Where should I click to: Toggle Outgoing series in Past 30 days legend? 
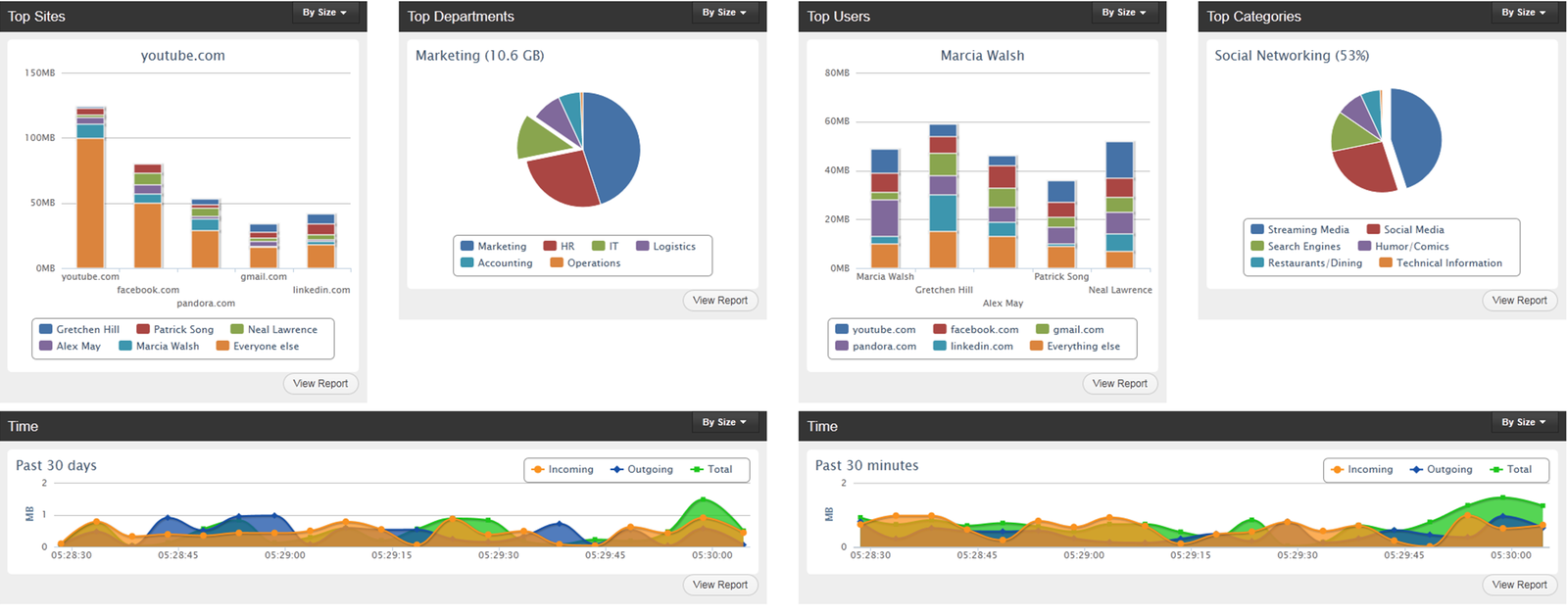tap(642, 470)
